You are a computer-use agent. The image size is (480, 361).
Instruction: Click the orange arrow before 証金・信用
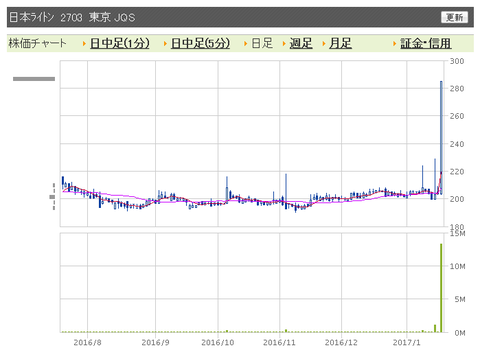[x=395, y=44]
